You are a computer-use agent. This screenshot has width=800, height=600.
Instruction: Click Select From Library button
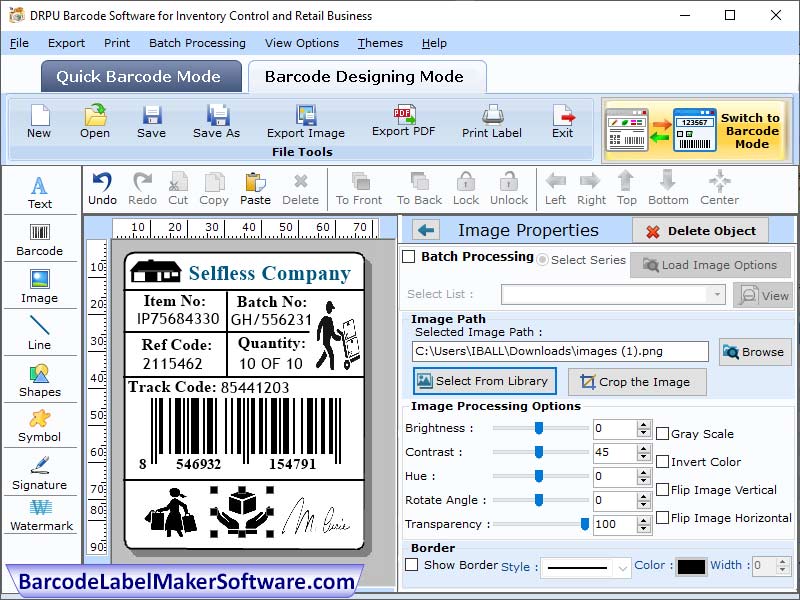pos(484,381)
